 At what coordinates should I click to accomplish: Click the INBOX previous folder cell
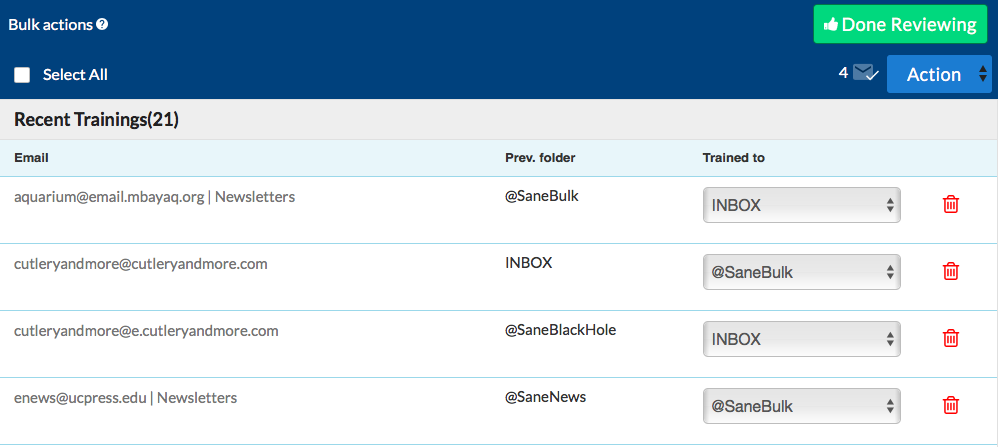pos(528,262)
